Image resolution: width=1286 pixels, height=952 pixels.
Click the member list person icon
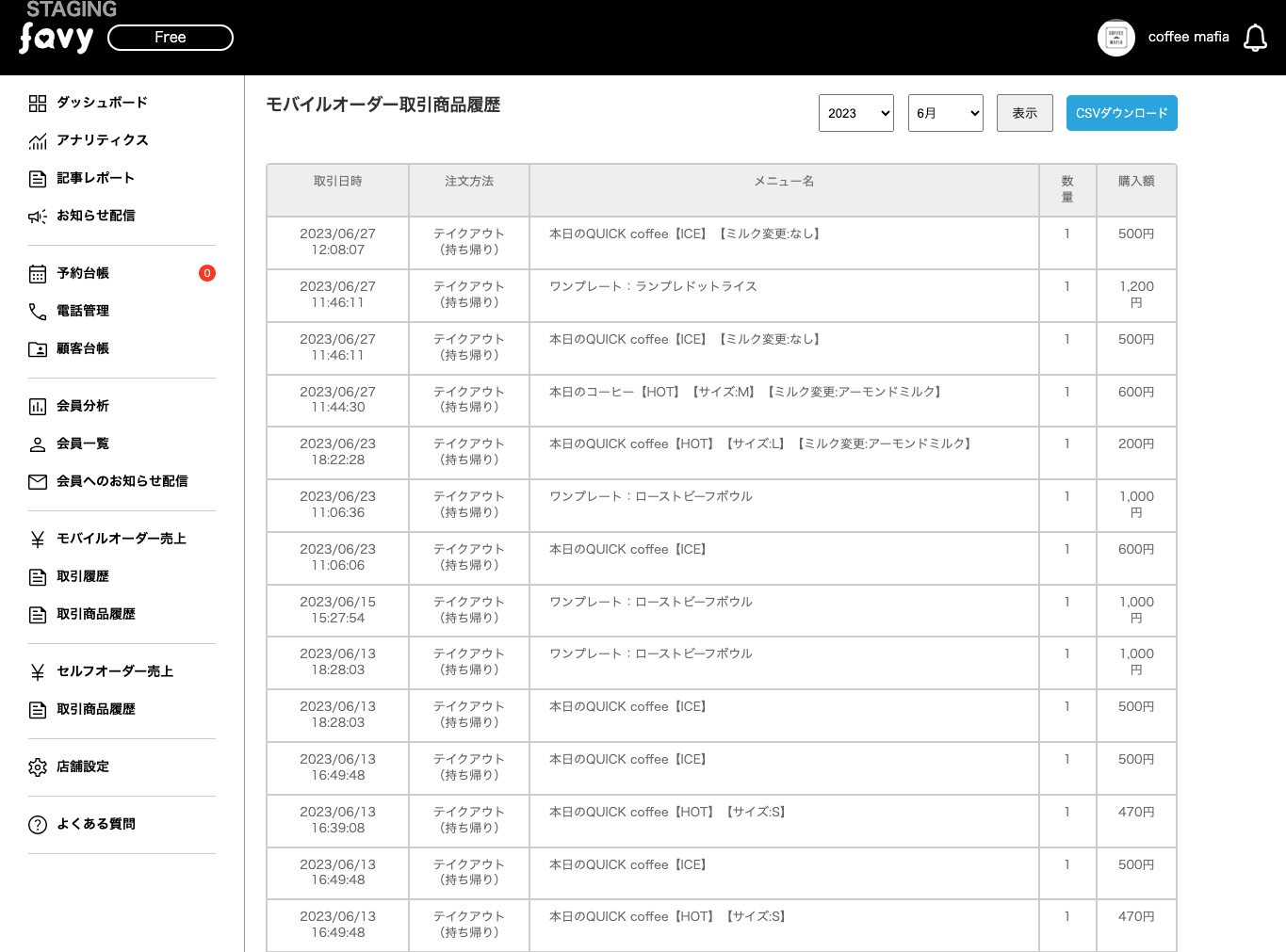38,444
